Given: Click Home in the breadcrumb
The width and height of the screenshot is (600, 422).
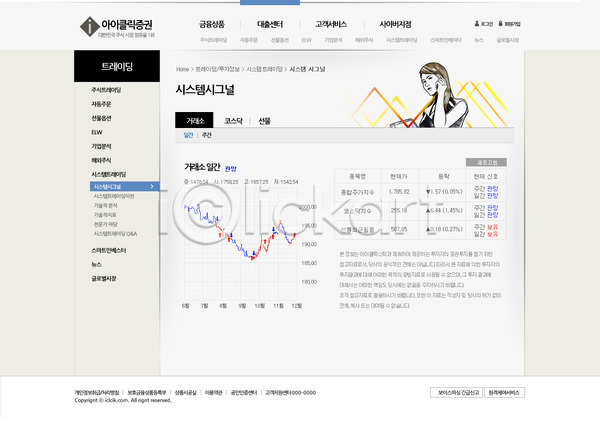Looking at the screenshot, I should coord(182,69).
